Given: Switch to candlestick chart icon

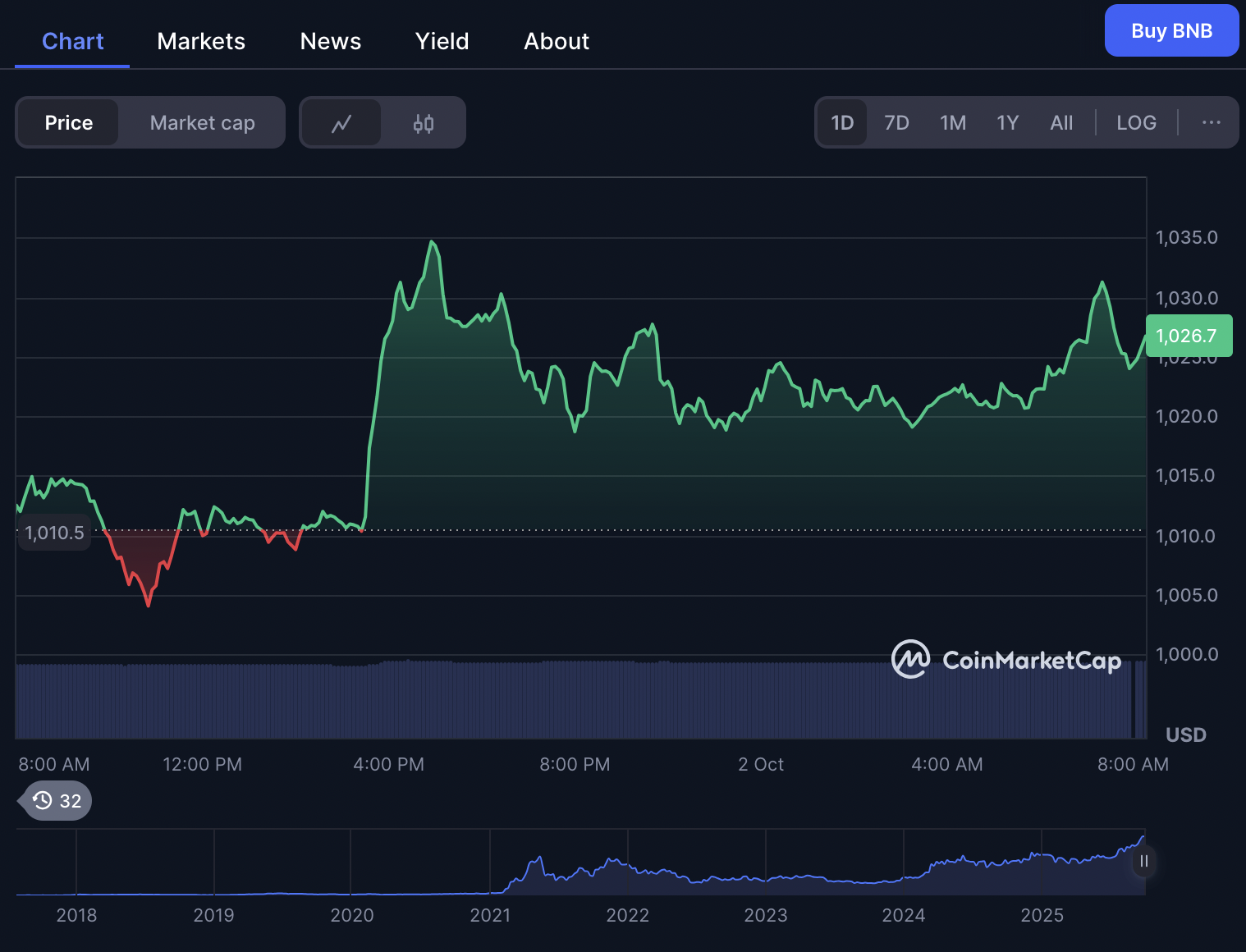Looking at the screenshot, I should (424, 123).
